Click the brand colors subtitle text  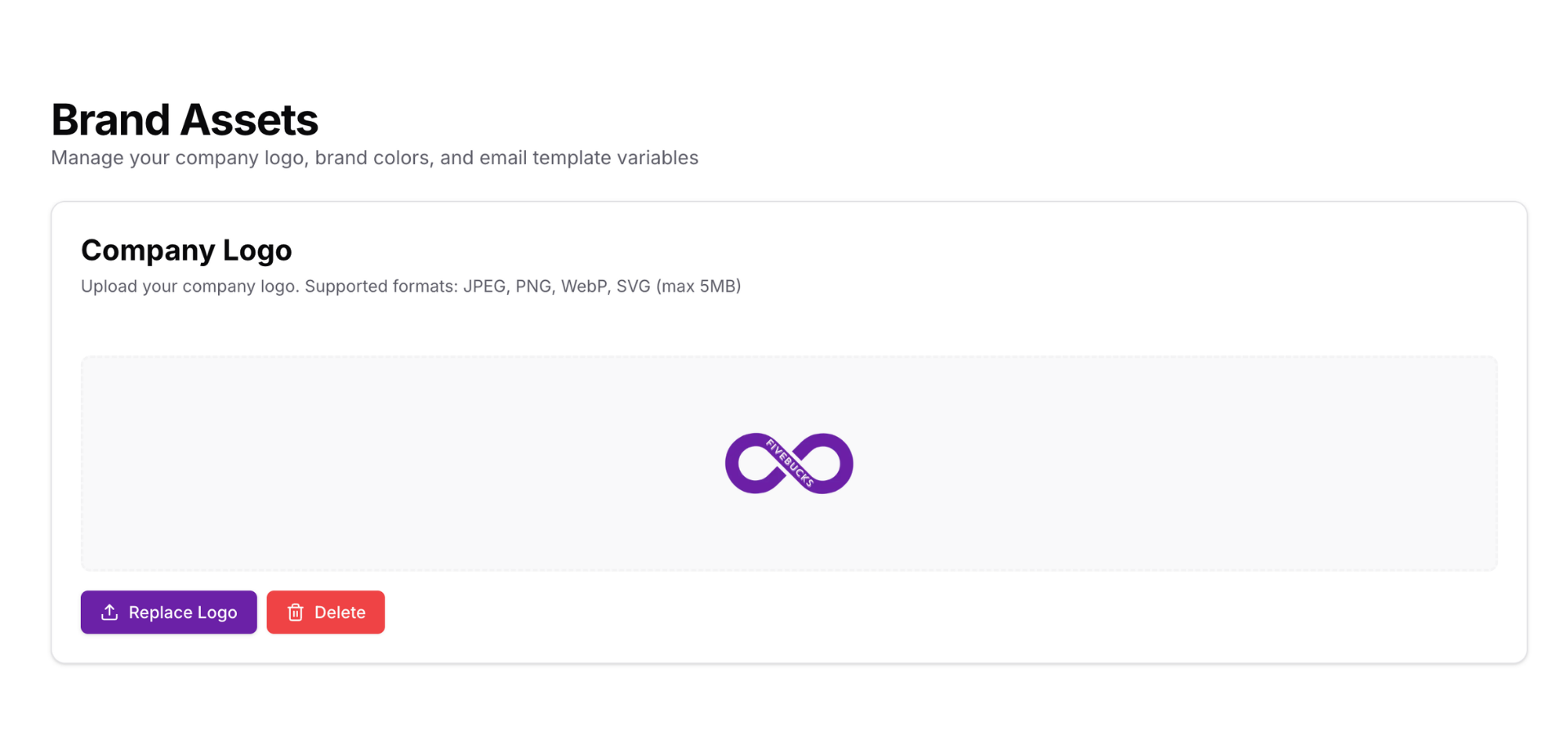[x=375, y=158]
